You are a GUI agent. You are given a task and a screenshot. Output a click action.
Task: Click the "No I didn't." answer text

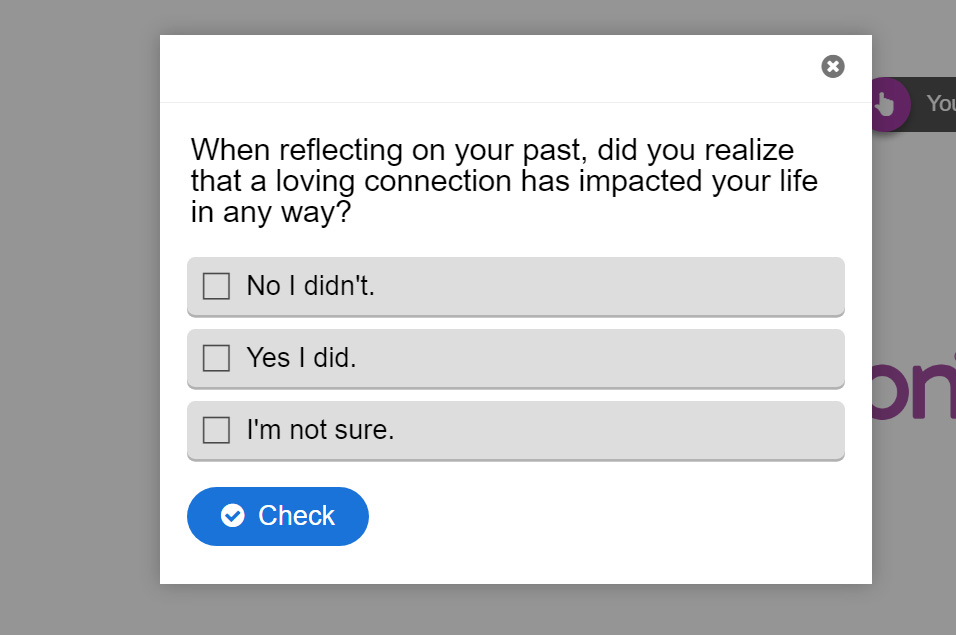pos(310,286)
